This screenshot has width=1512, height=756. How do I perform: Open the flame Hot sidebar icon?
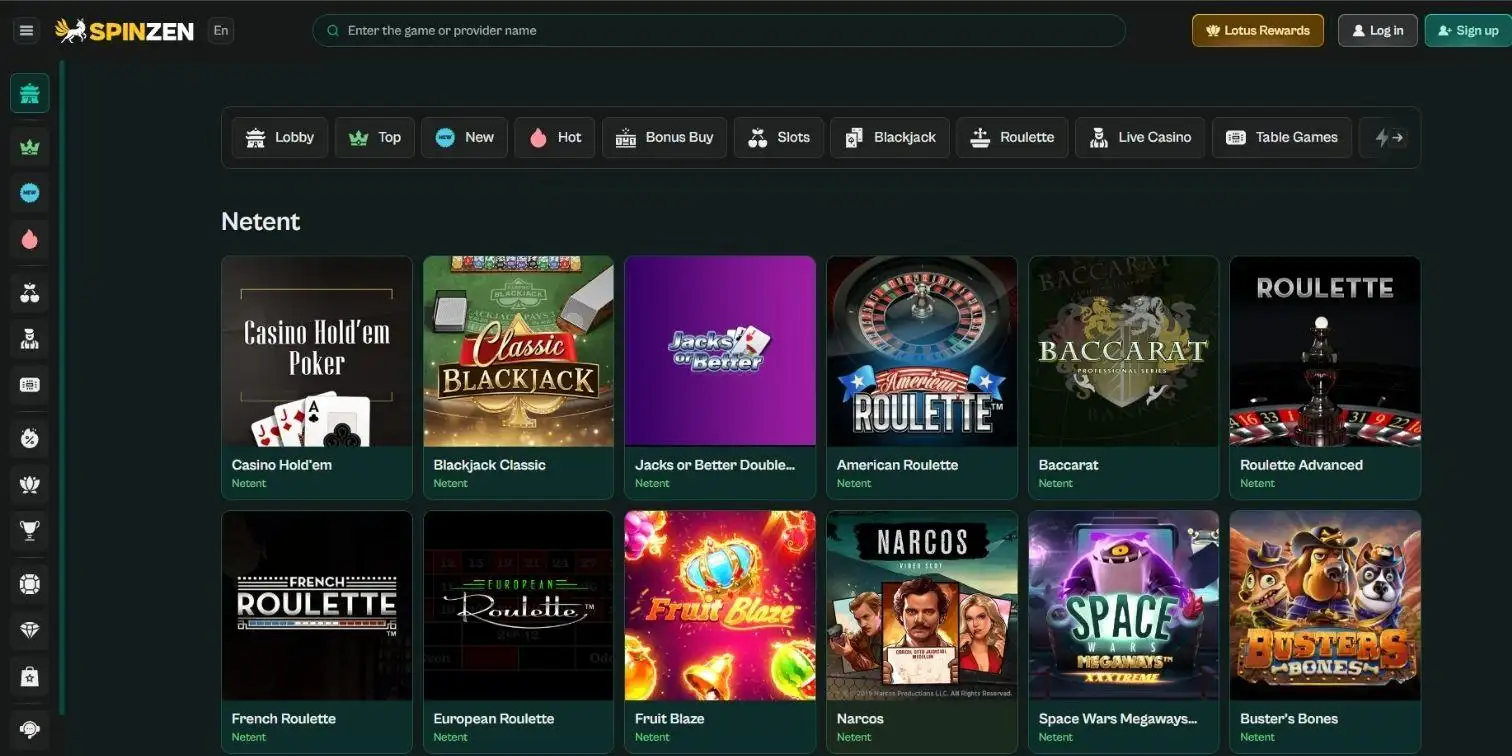coord(29,239)
